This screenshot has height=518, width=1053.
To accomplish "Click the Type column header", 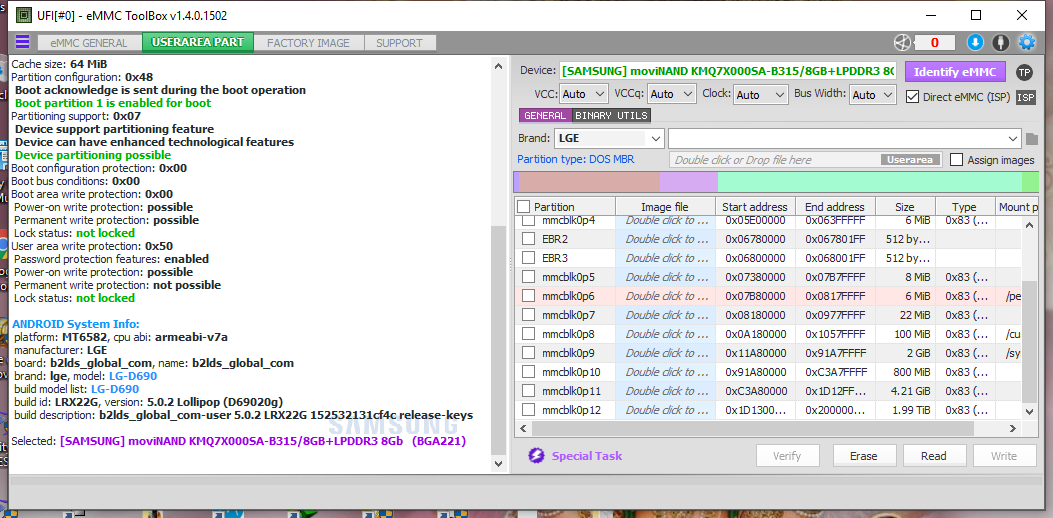I will [x=964, y=206].
